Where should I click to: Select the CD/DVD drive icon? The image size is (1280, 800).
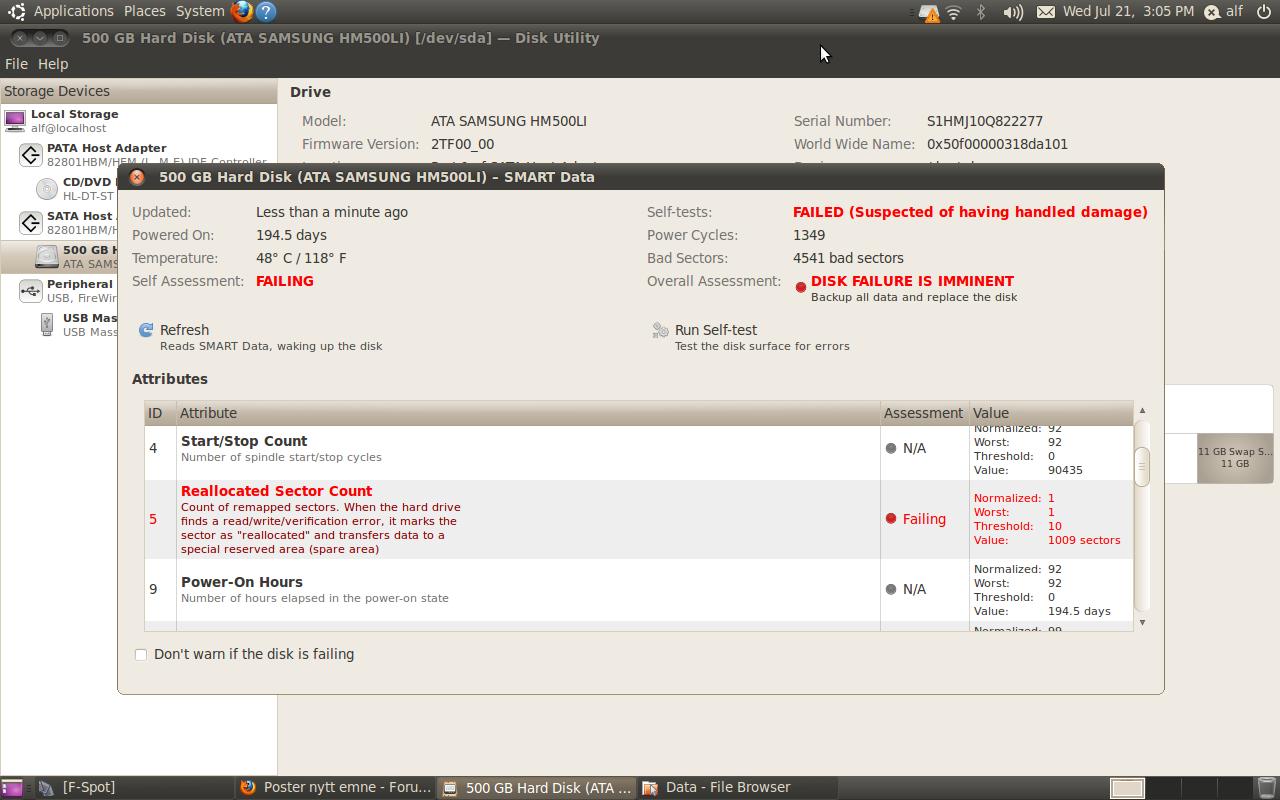pyautogui.click(x=47, y=189)
